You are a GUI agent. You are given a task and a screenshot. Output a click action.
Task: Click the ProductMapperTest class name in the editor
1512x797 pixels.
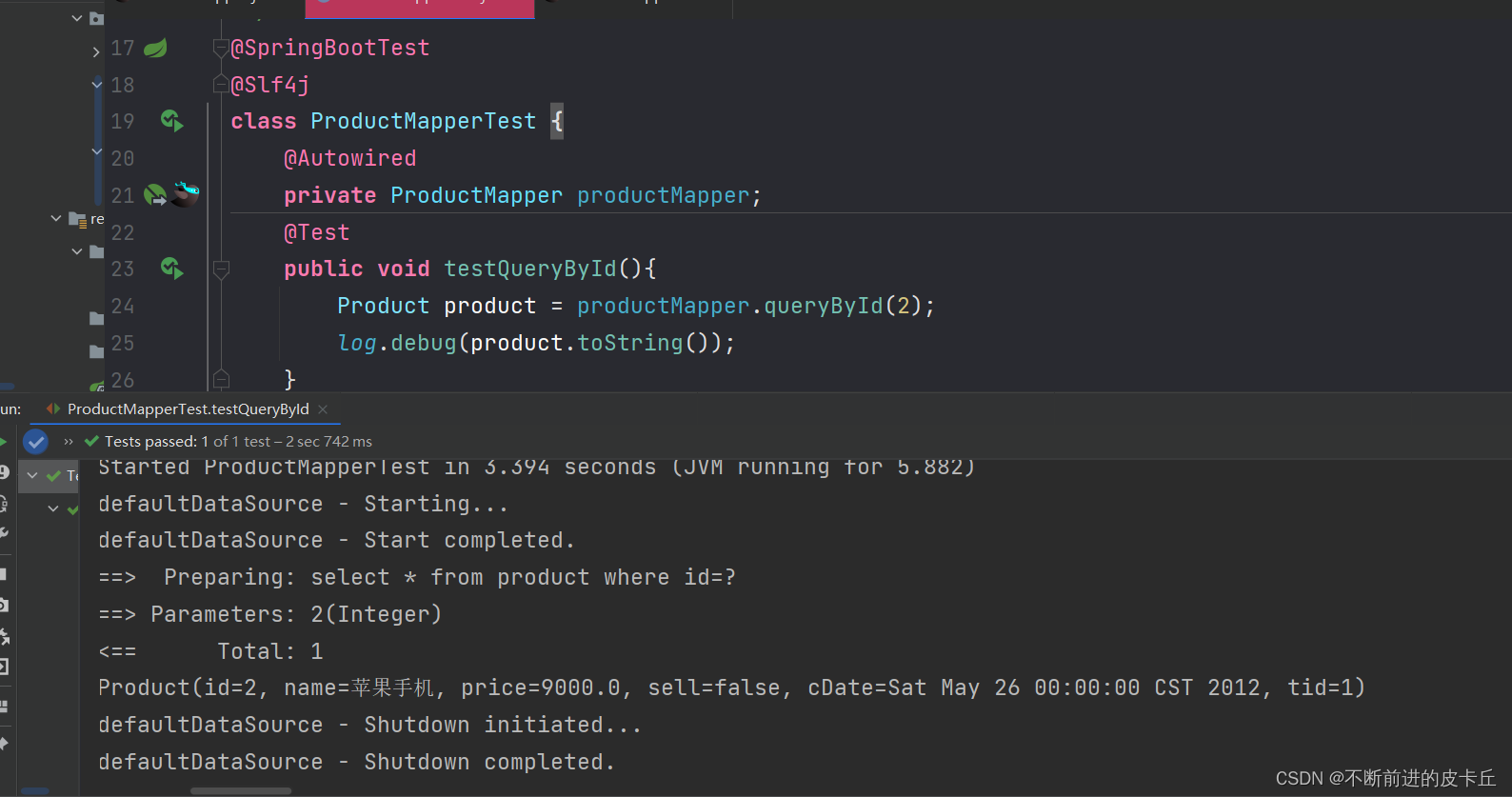(x=424, y=121)
